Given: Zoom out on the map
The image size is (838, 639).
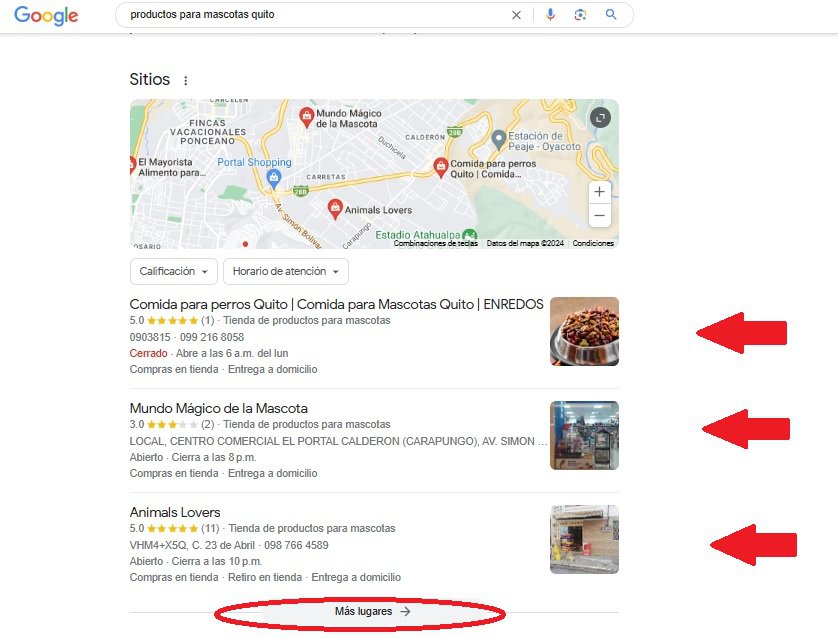Looking at the screenshot, I should pos(600,215).
